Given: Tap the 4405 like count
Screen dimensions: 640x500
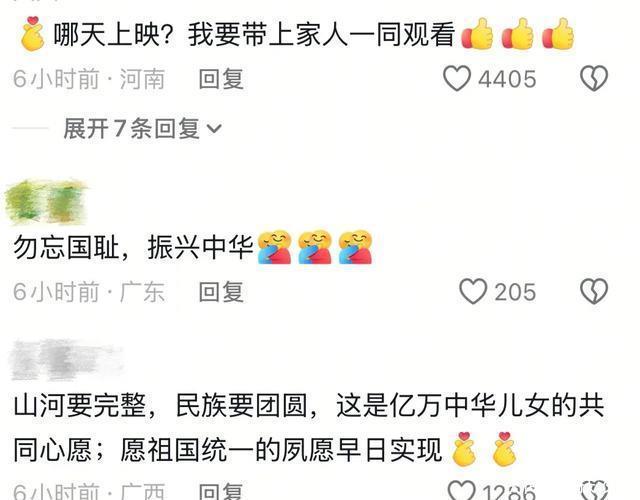Looking at the screenshot, I should click(x=507, y=79).
